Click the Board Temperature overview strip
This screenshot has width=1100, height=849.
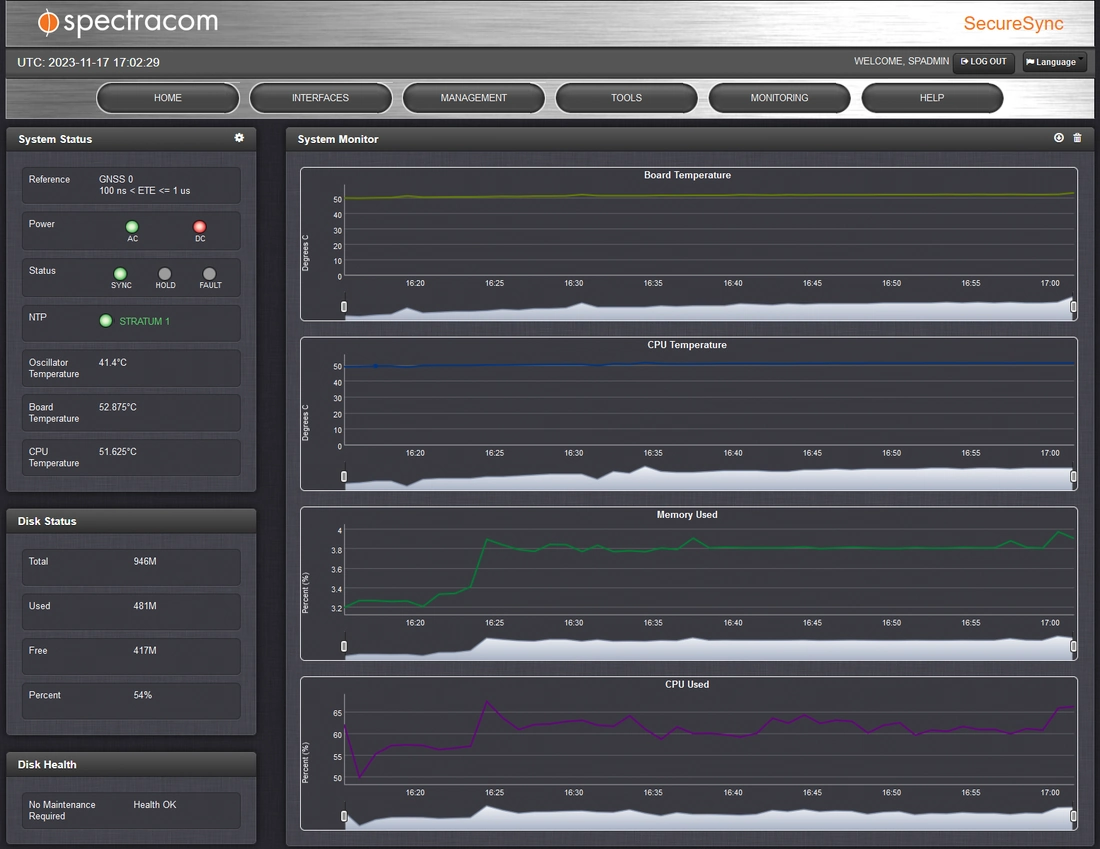click(x=709, y=307)
